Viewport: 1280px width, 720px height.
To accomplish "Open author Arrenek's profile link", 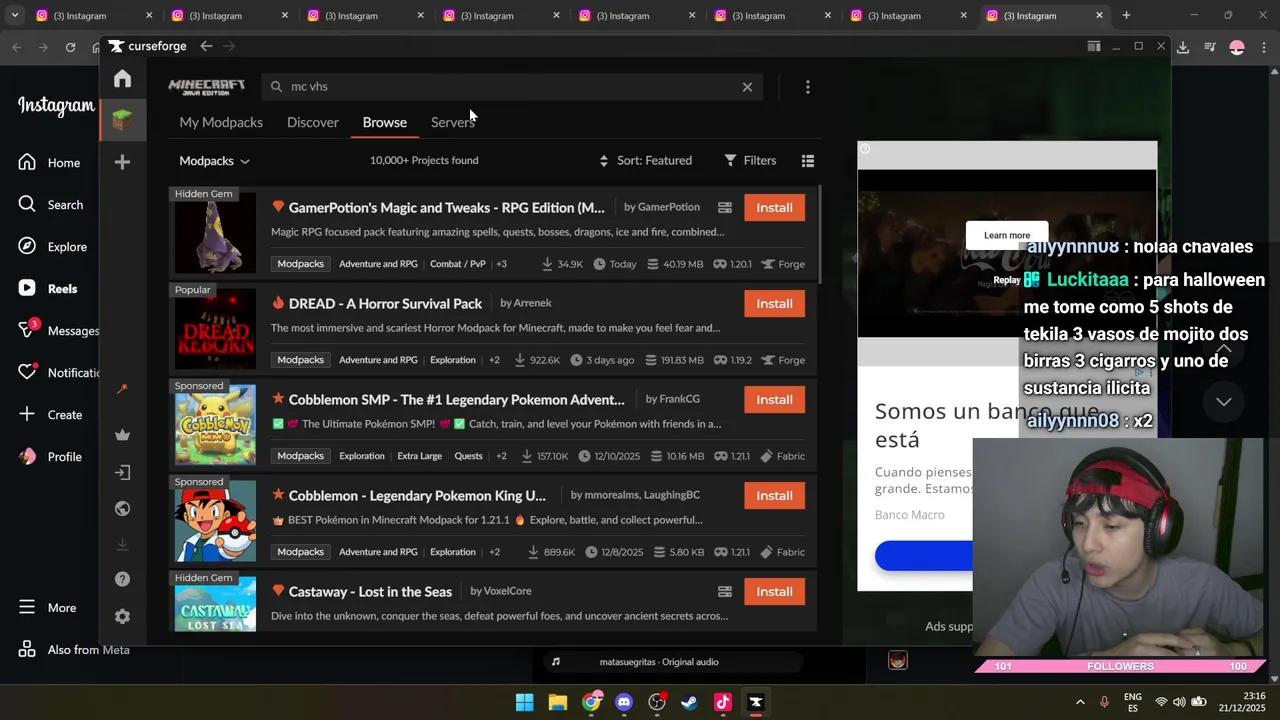I will pos(532,303).
